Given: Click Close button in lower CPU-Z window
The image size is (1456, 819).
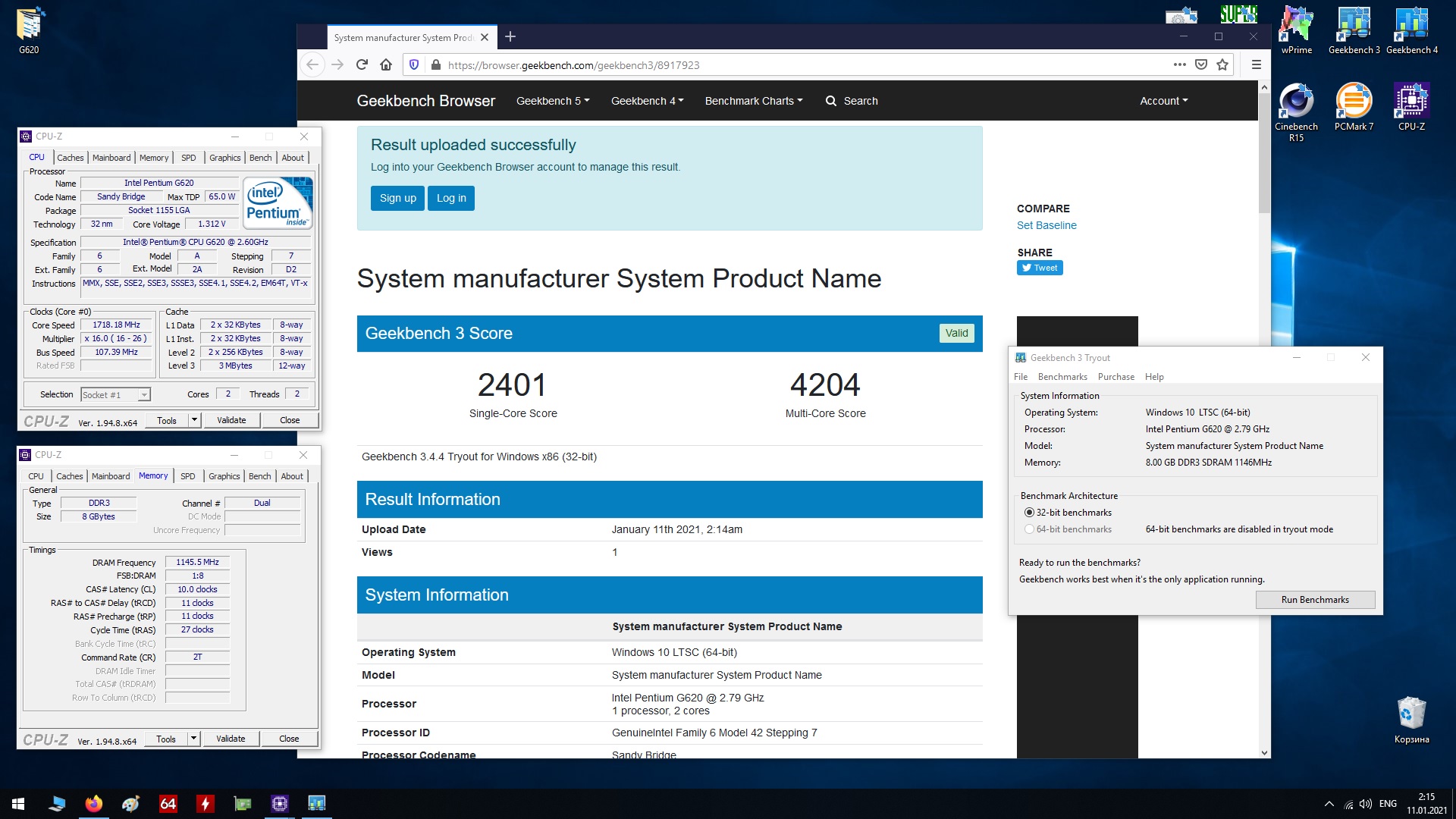Looking at the screenshot, I should (289, 739).
